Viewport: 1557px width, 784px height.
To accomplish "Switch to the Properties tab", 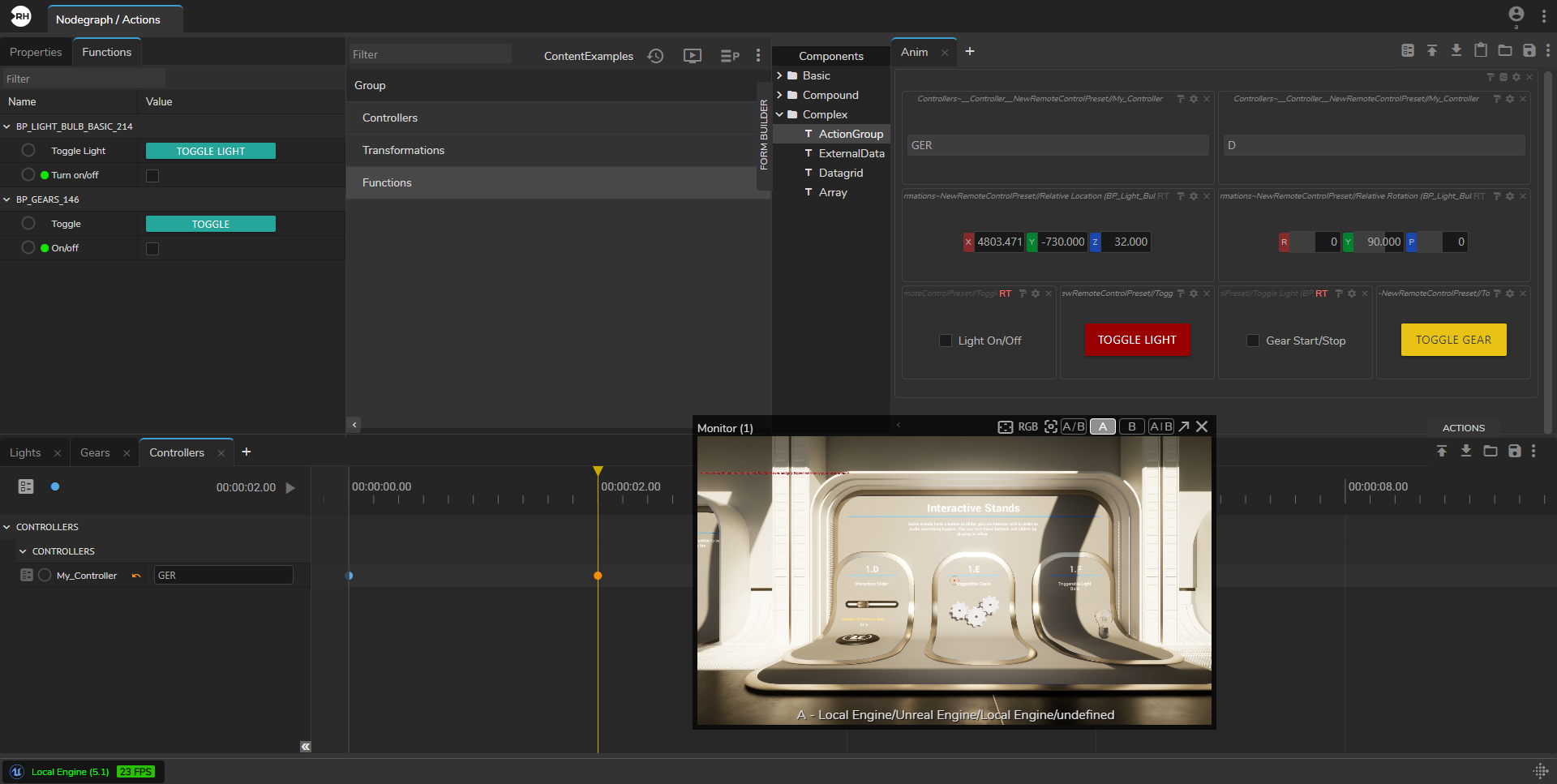I will click(x=36, y=52).
